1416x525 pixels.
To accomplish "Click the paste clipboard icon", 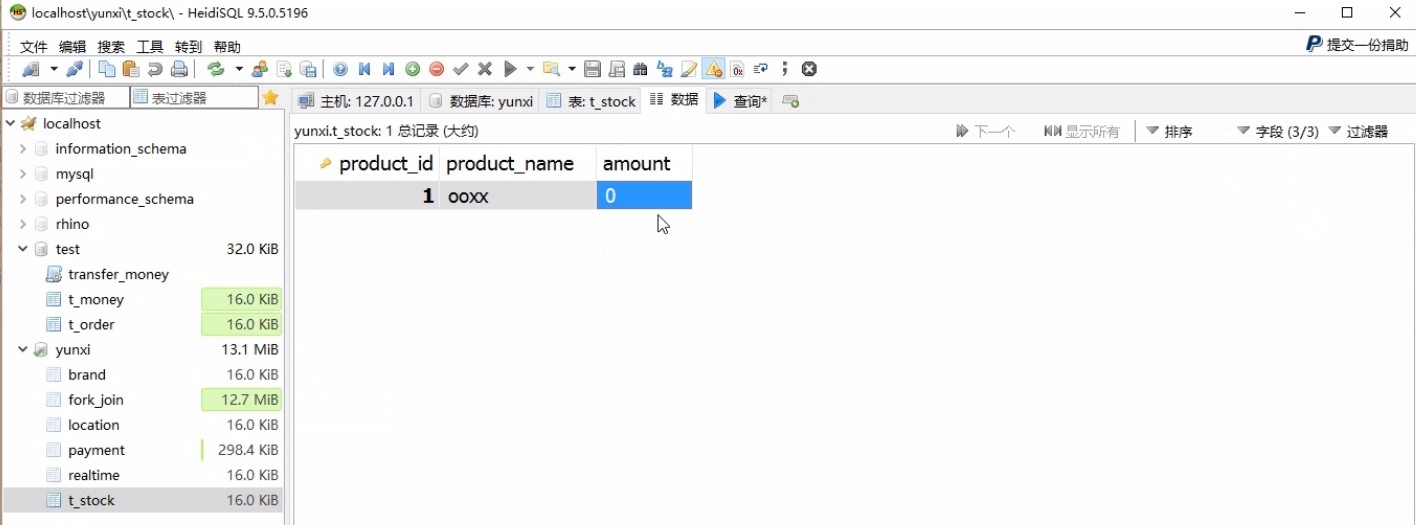I will click(x=131, y=69).
